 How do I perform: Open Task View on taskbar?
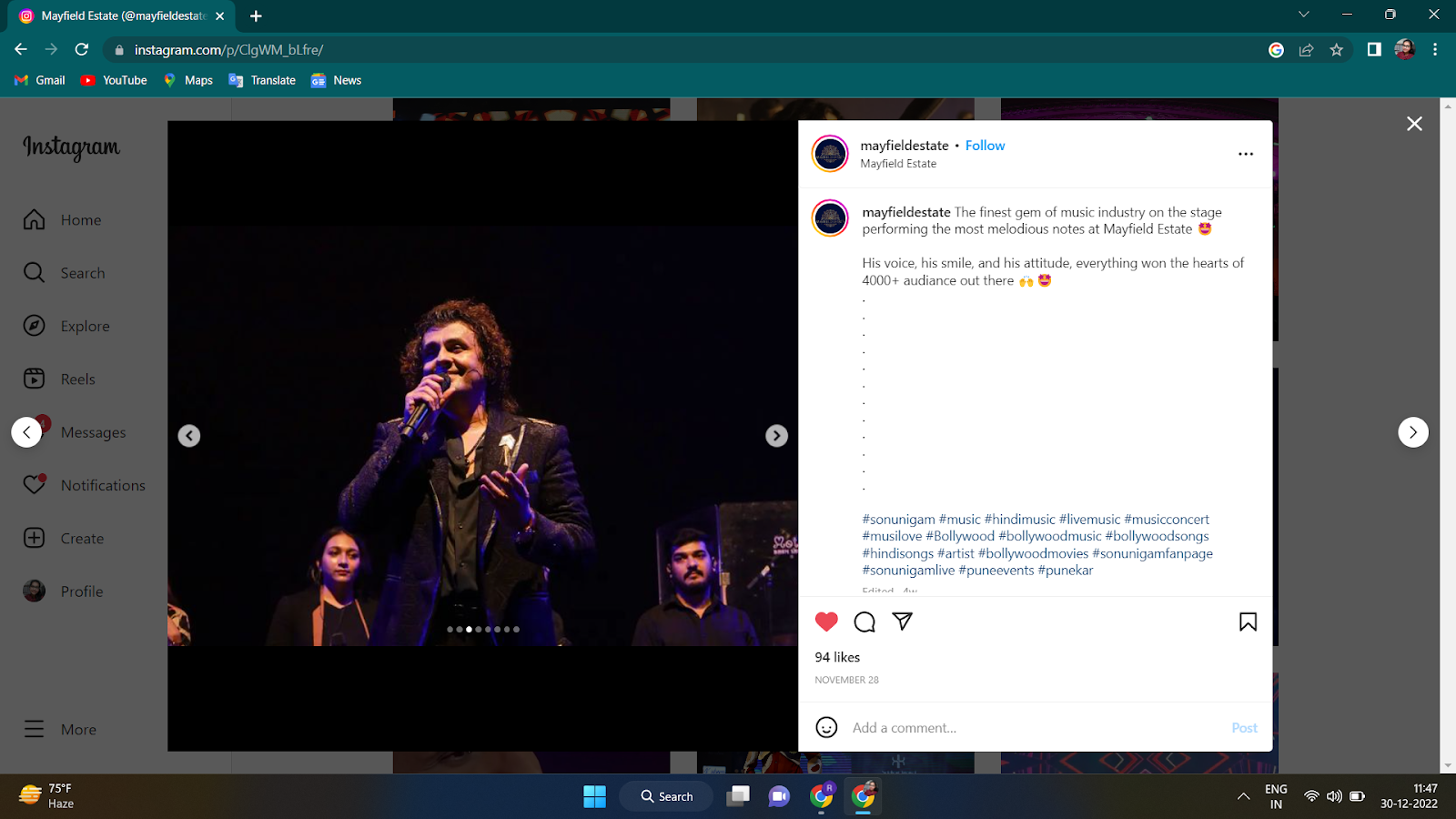(738, 796)
